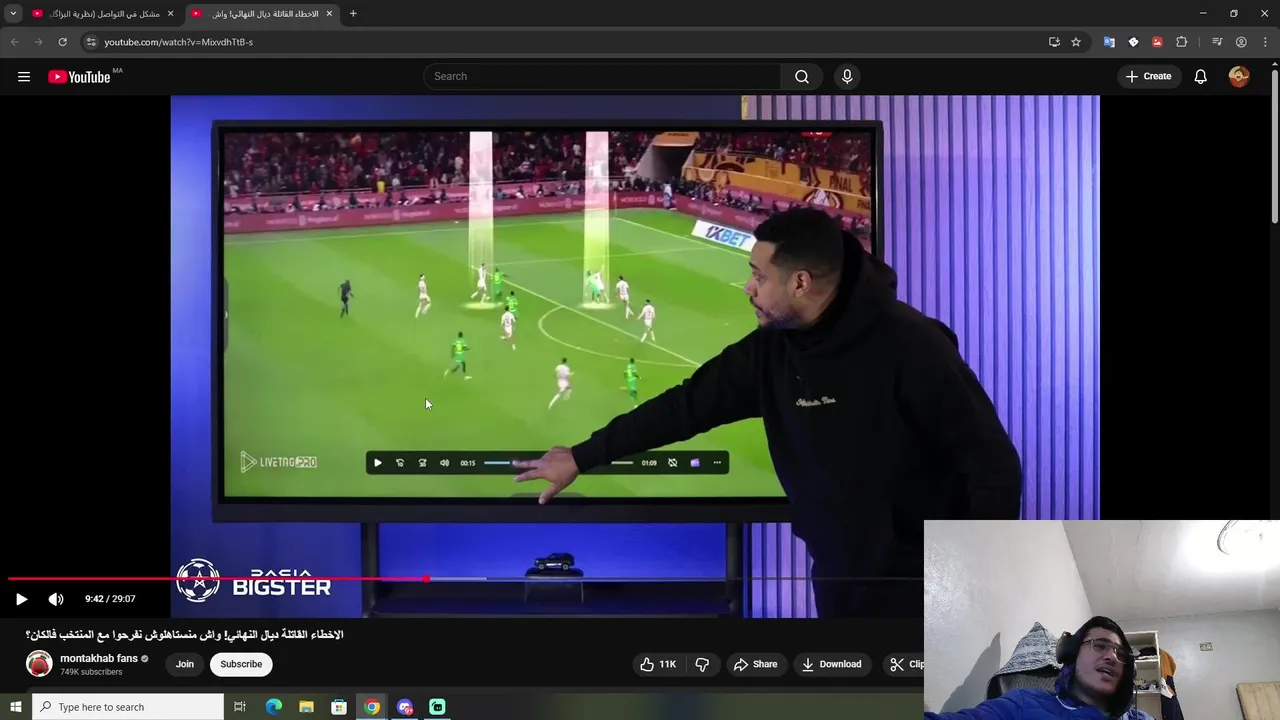Click the address bar URL
1280x720 pixels.
point(179,42)
